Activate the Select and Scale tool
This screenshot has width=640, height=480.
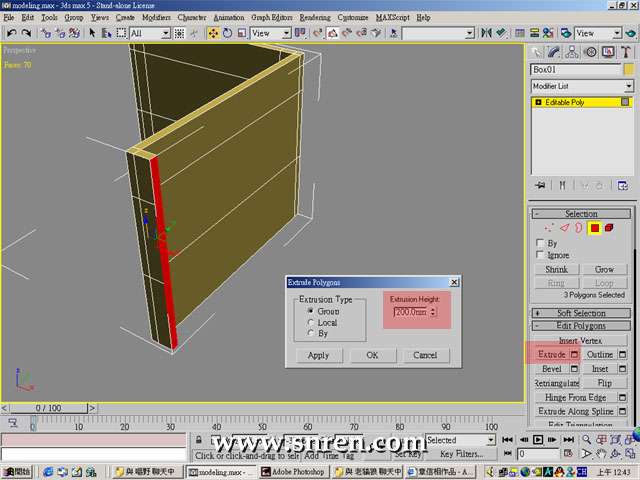pyautogui.click(x=242, y=33)
